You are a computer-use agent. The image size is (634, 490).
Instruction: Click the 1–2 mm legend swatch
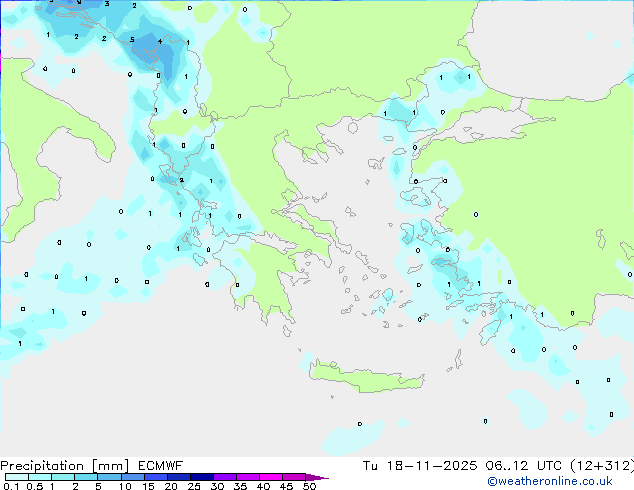[x=63, y=477]
